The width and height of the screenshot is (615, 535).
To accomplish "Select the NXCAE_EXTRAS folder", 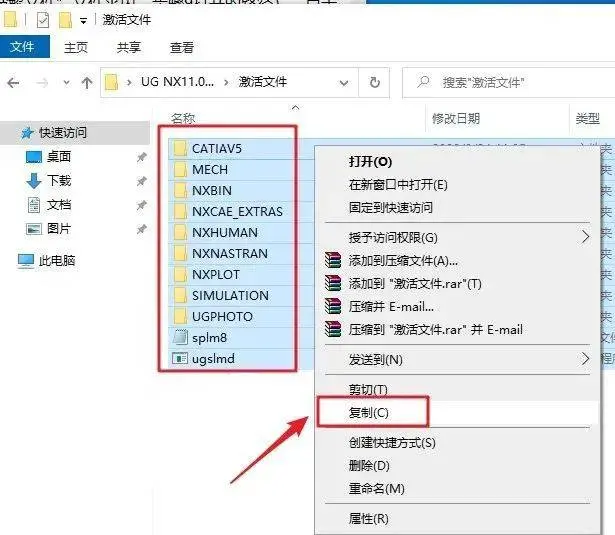I will tap(237, 211).
